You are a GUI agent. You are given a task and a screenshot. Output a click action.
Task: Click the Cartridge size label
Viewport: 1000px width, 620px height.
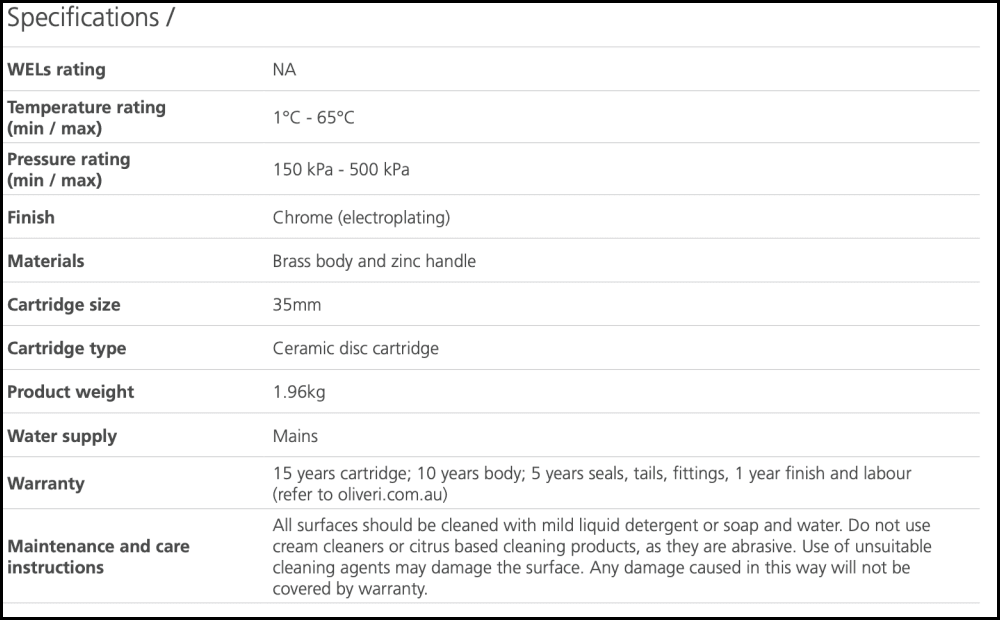(x=64, y=305)
